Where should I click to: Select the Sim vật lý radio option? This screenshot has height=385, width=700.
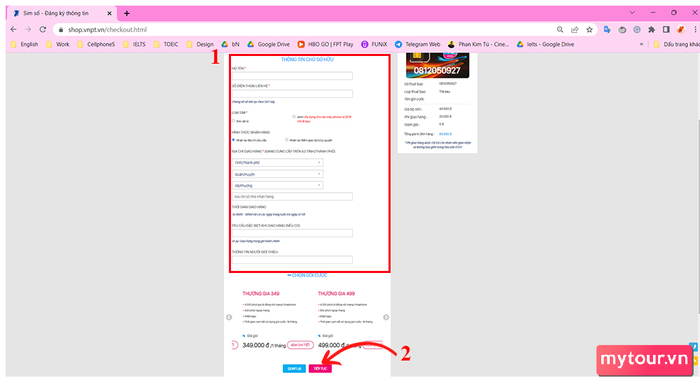click(x=233, y=121)
